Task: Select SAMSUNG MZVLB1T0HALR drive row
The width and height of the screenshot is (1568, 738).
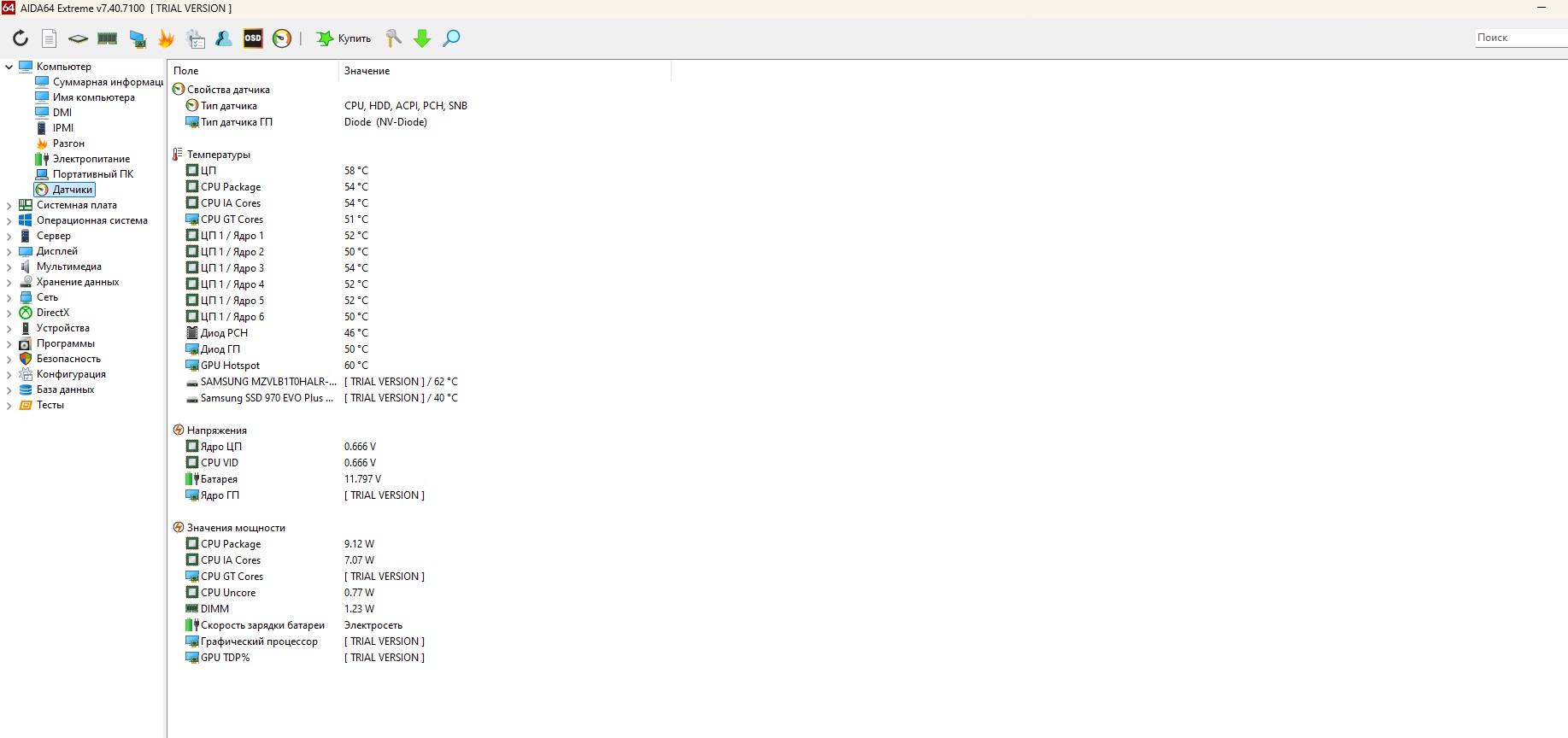Action: click(x=268, y=382)
